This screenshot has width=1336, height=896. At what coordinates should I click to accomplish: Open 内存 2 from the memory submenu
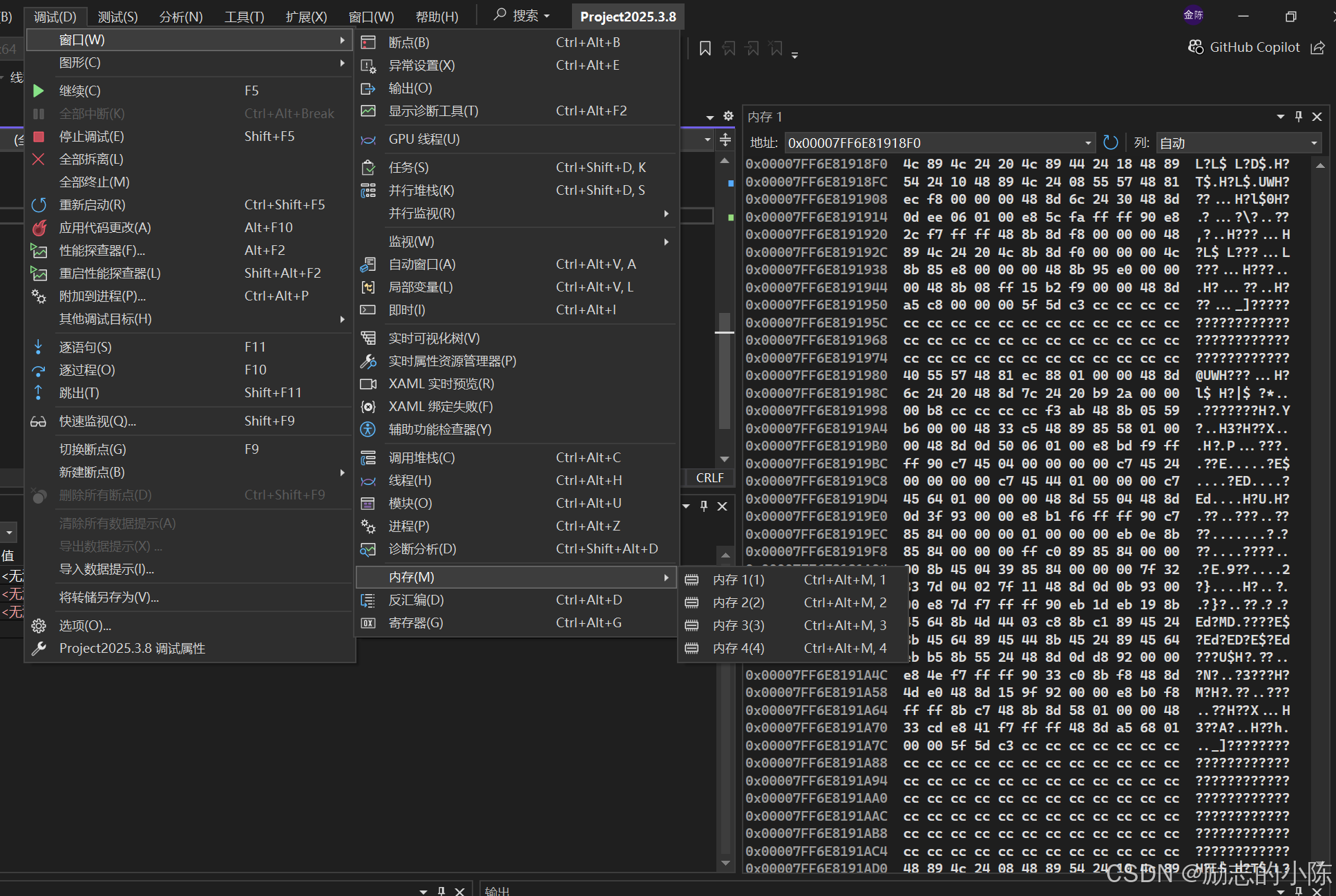coord(738,602)
